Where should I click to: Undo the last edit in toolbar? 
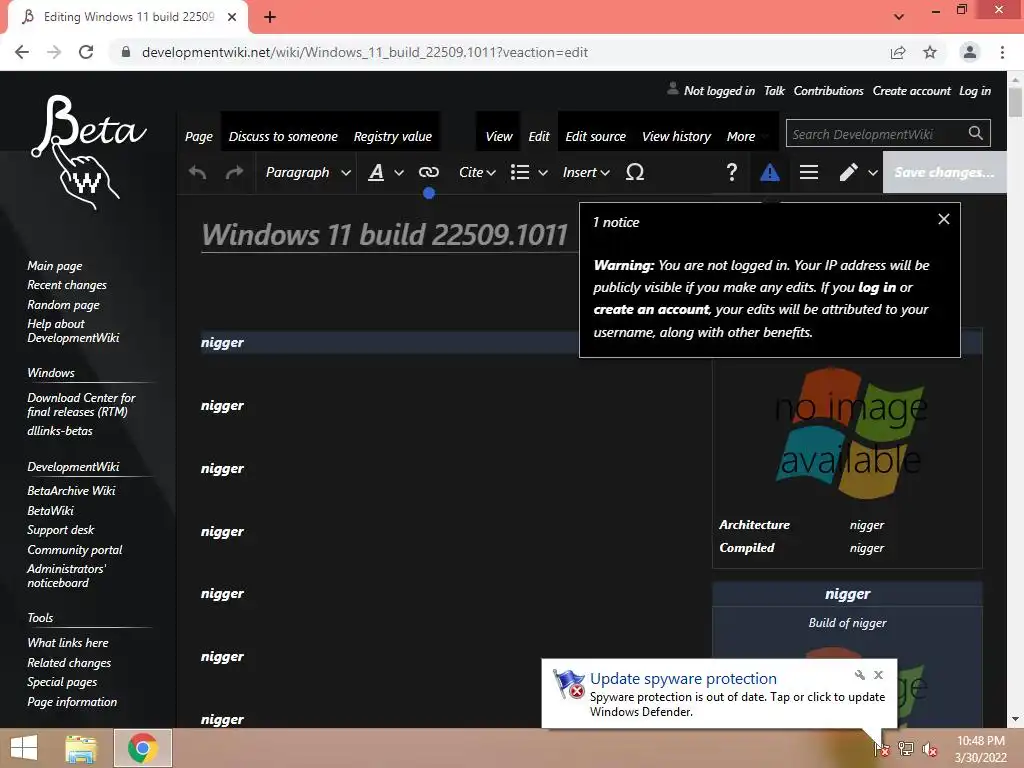tap(197, 172)
